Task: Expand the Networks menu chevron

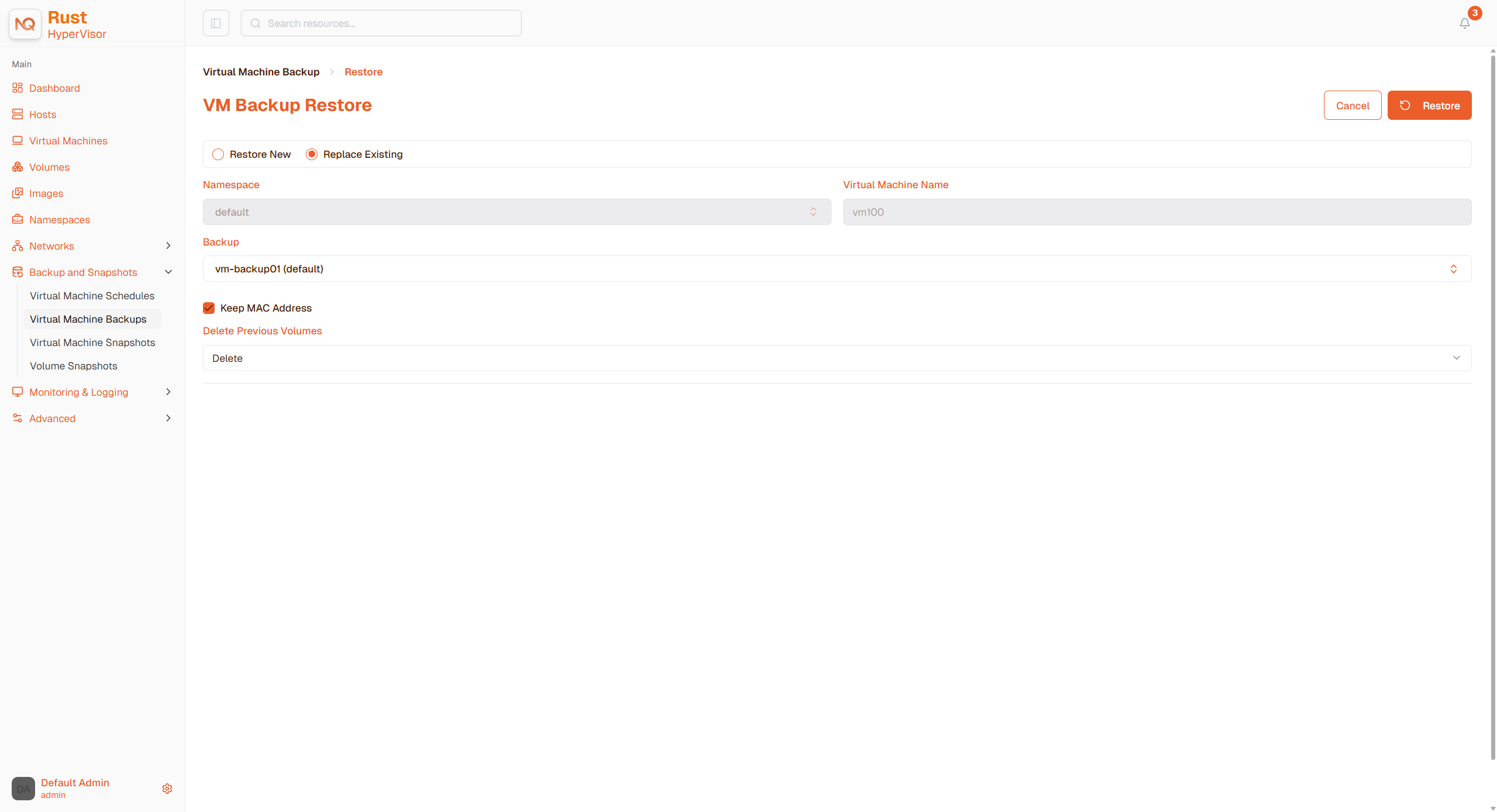Action: pyautogui.click(x=168, y=246)
